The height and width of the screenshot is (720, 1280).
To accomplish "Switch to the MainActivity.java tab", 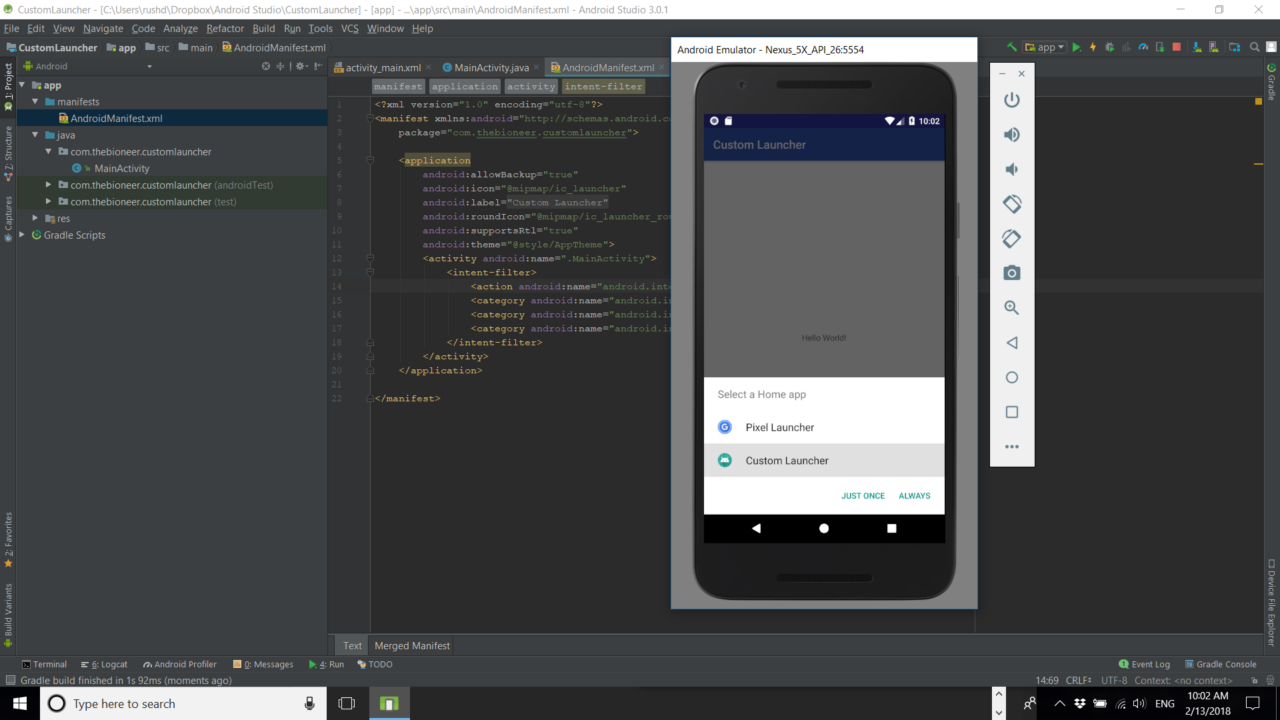I will click(x=490, y=68).
